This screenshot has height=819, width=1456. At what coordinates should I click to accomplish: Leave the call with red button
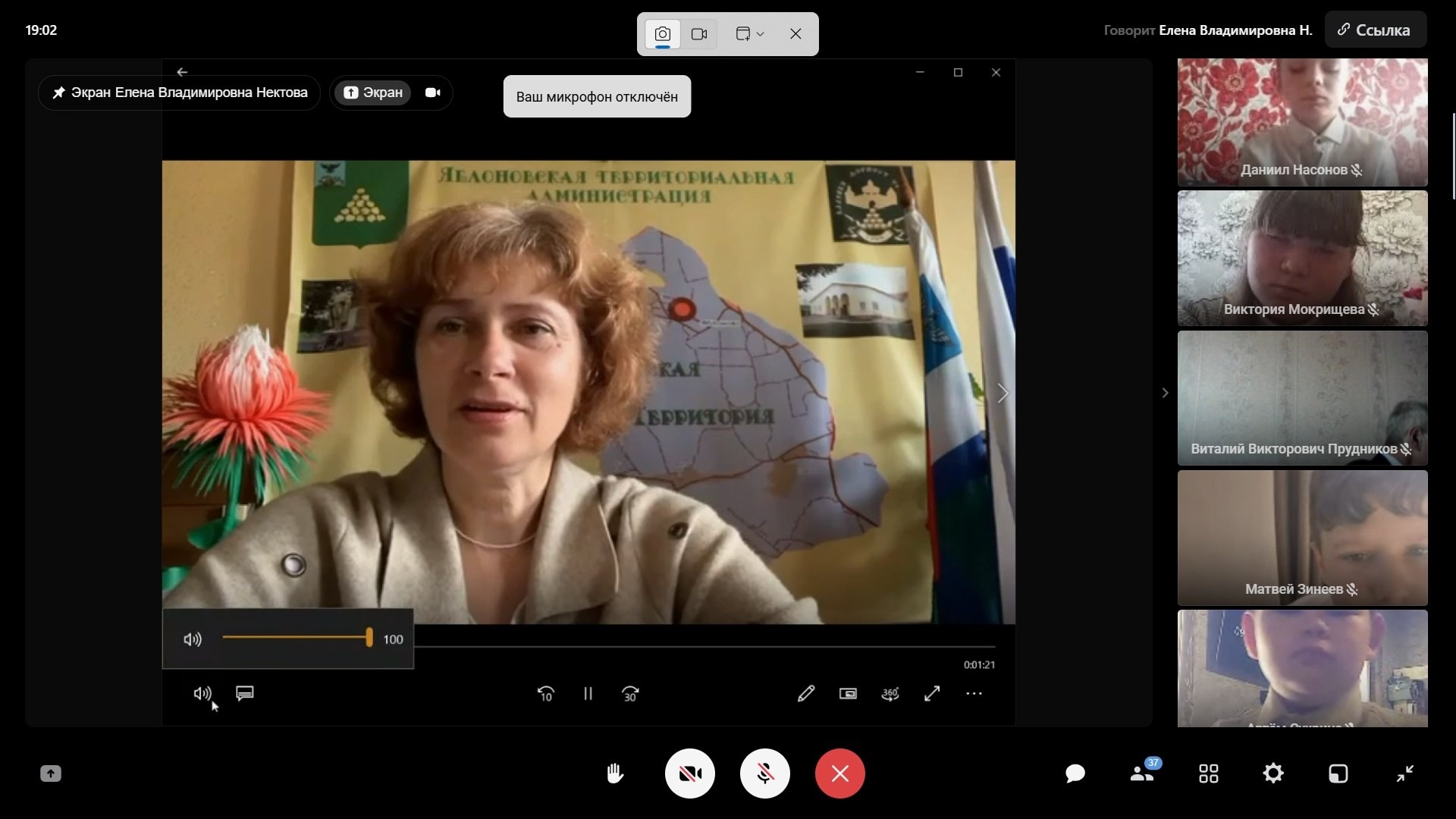tap(839, 773)
